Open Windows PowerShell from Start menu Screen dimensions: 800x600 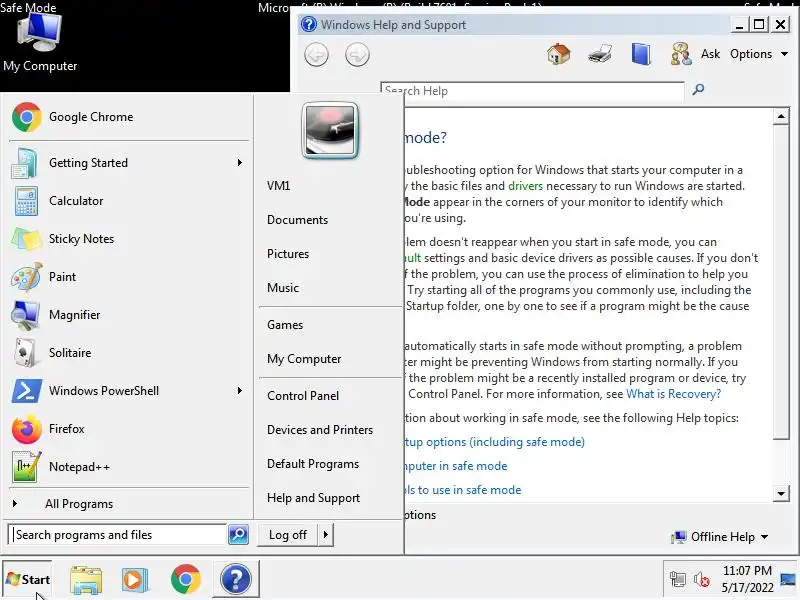click(x=128, y=391)
